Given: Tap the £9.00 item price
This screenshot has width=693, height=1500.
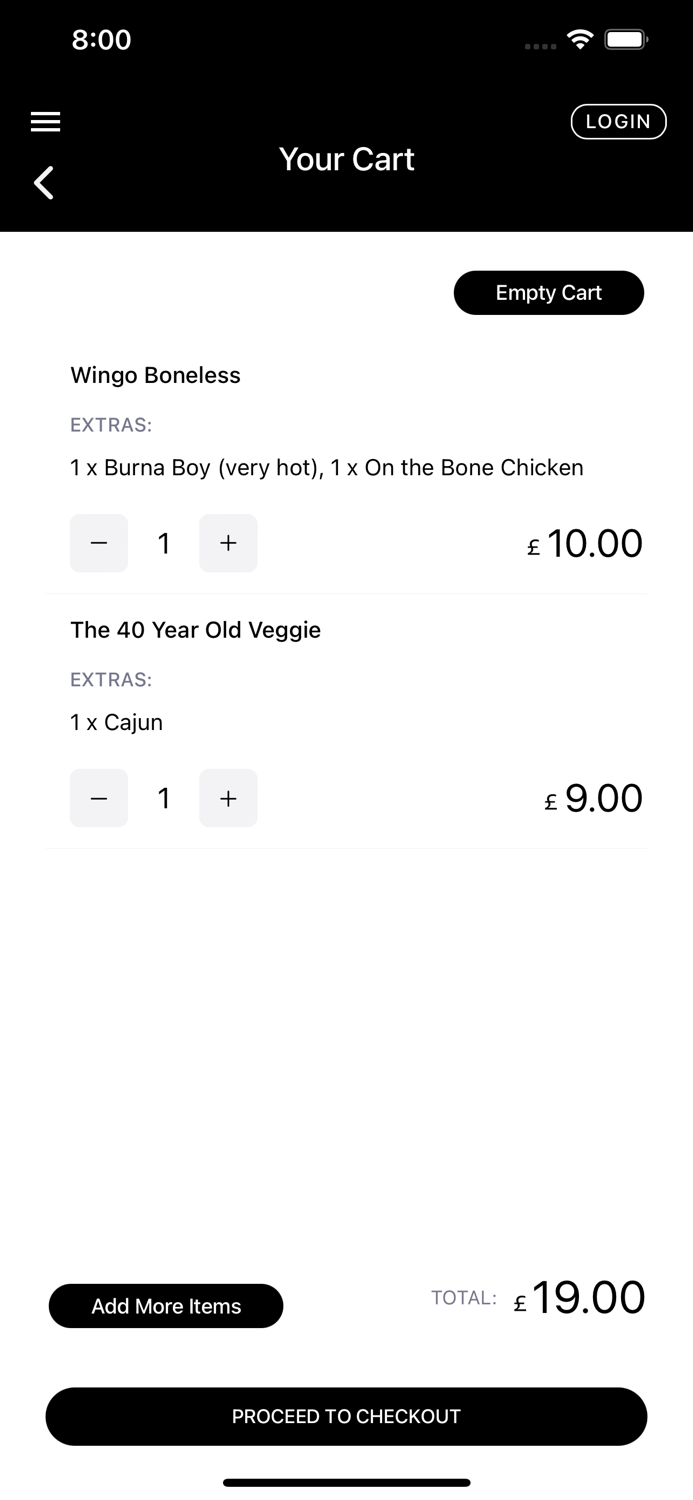Looking at the screenshot, I should (594, 799).
